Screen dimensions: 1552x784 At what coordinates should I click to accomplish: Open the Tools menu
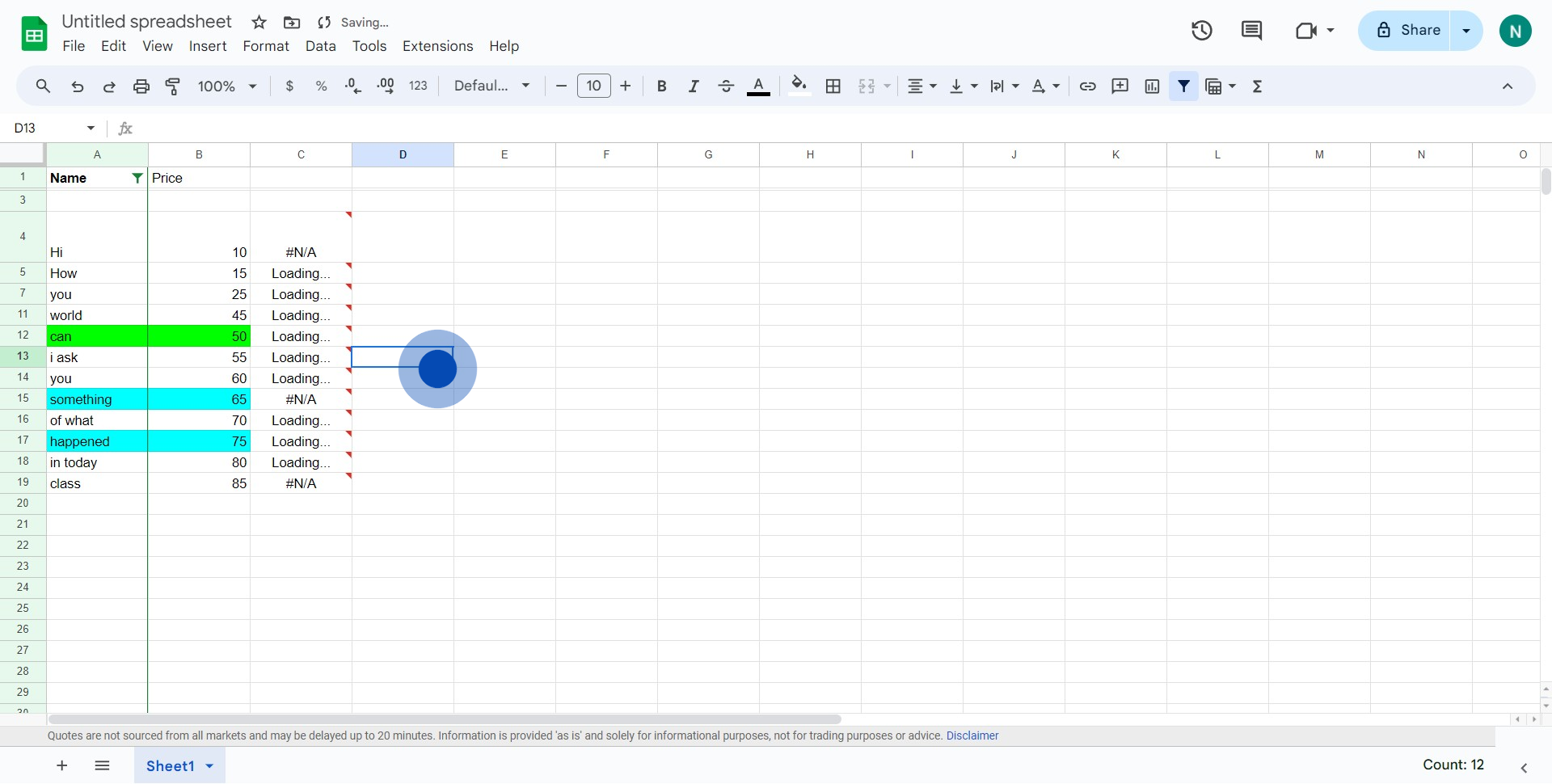click(369, 46)
